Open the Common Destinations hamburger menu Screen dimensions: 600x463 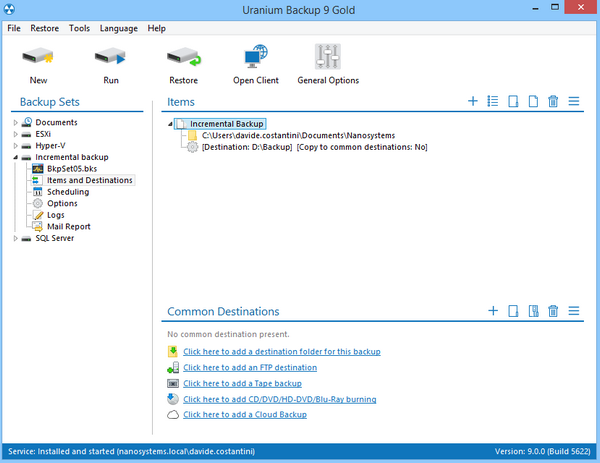coord(574,310)
